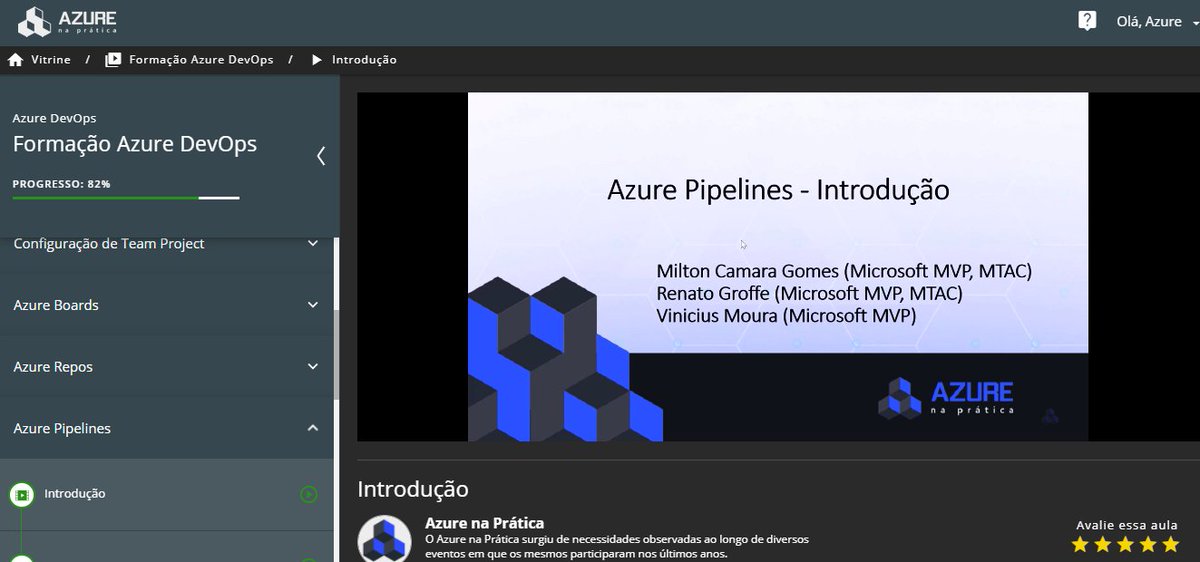This screenshot has width=1200, height=562.
Task: Open the help question mark icon
Action: [x=1087, y=21]
